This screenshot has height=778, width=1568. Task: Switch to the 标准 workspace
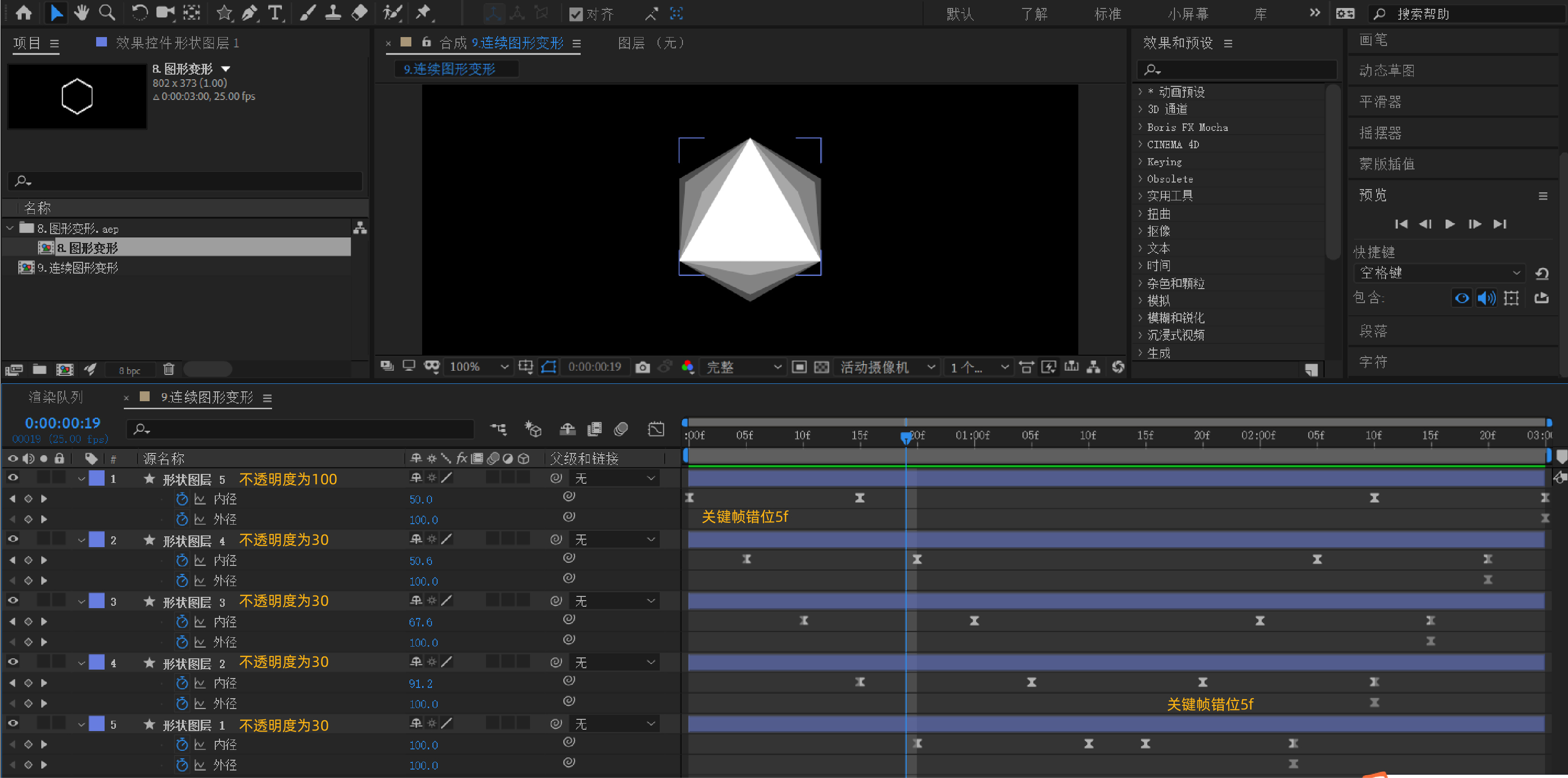pyautogui.click(x=1107, y=14)
